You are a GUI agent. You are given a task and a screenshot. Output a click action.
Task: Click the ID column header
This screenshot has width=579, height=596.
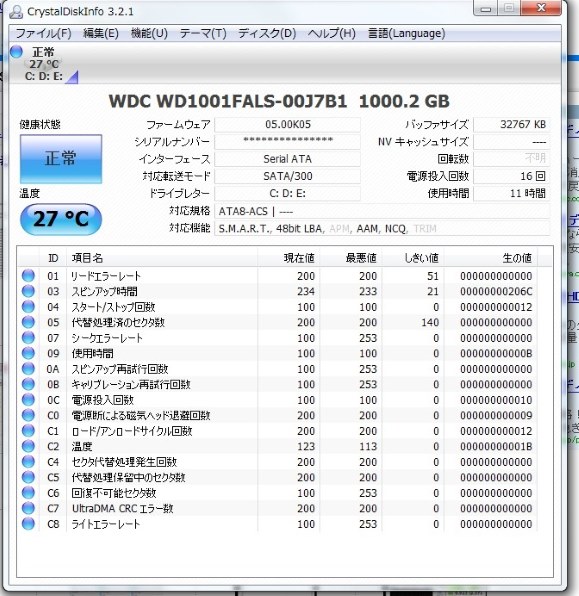coord(53,258)
